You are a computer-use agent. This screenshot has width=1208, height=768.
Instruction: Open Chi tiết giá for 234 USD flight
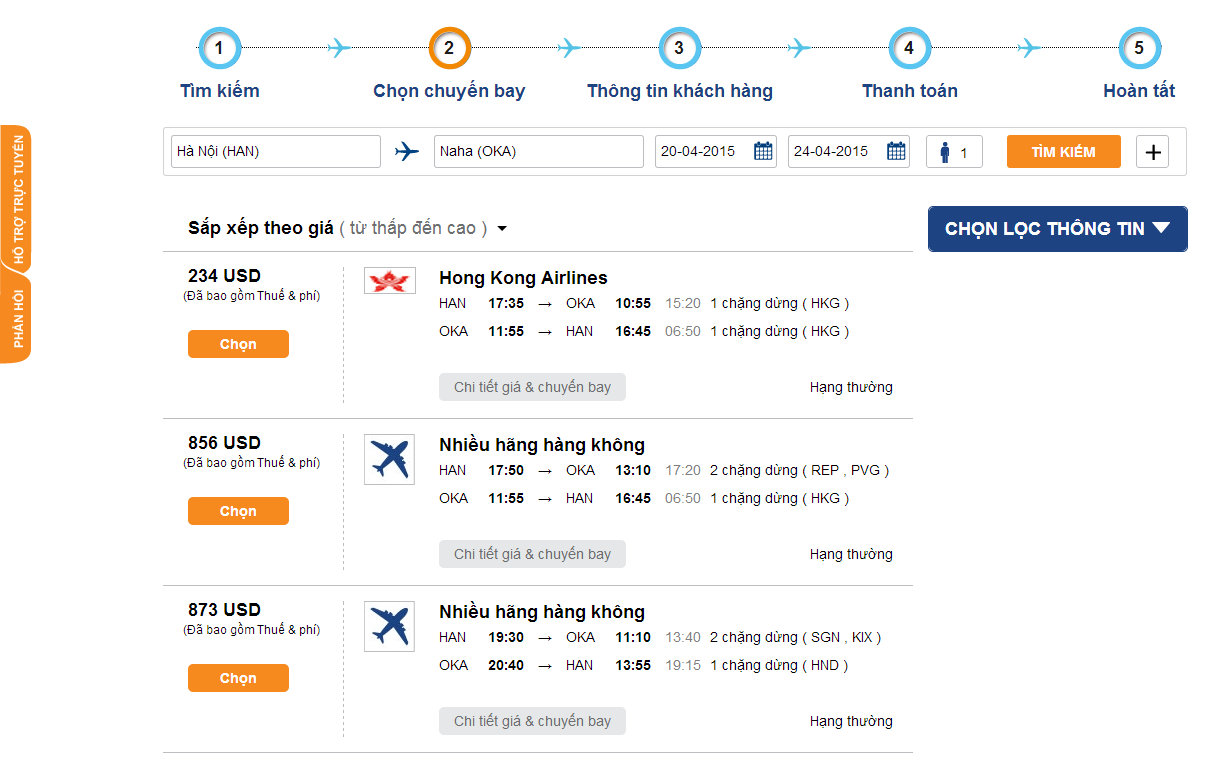(532, 387)
